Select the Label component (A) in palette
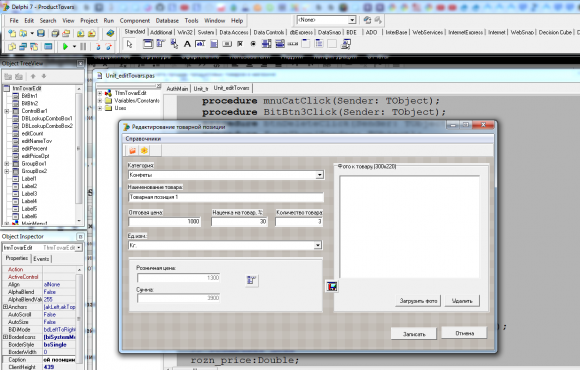The image size is (580, 370). 187,44
